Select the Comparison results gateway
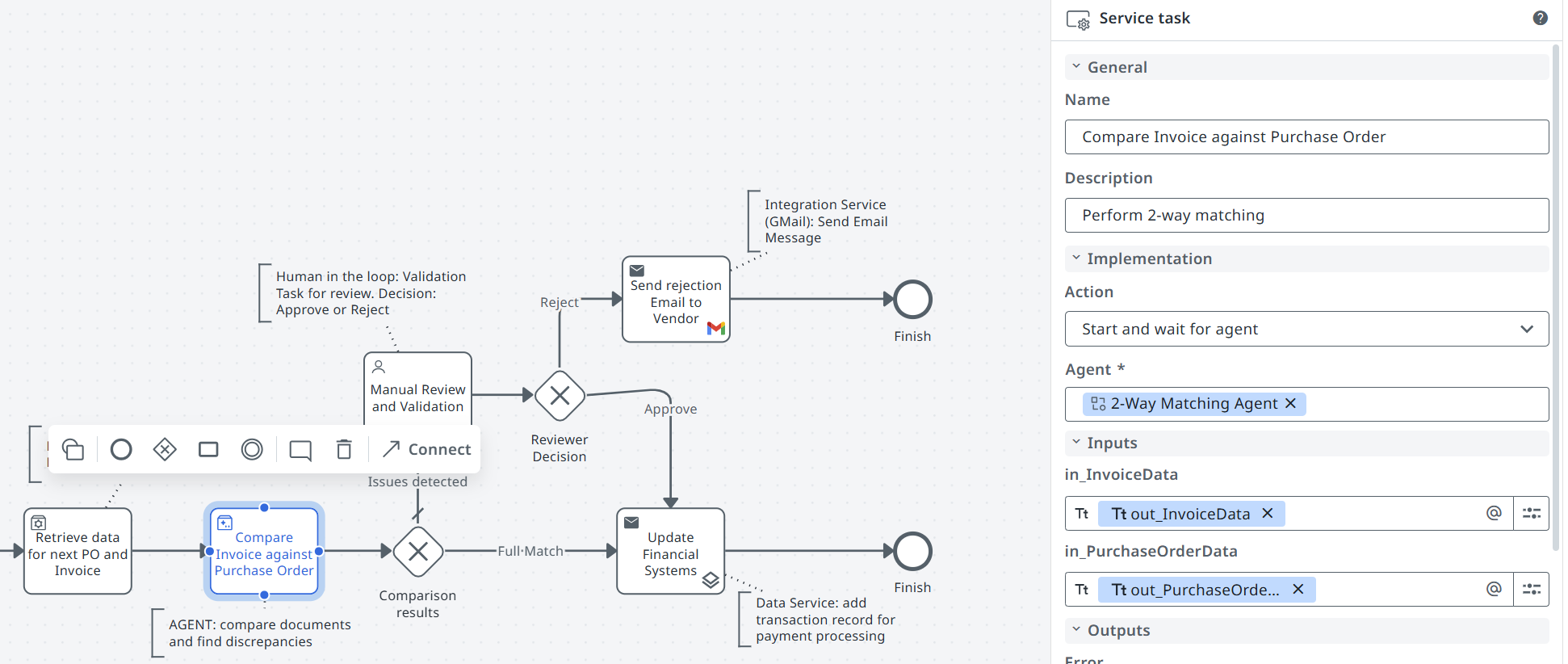The height and width of the screenshot is (664, 1568). click(x=418, y=552)
